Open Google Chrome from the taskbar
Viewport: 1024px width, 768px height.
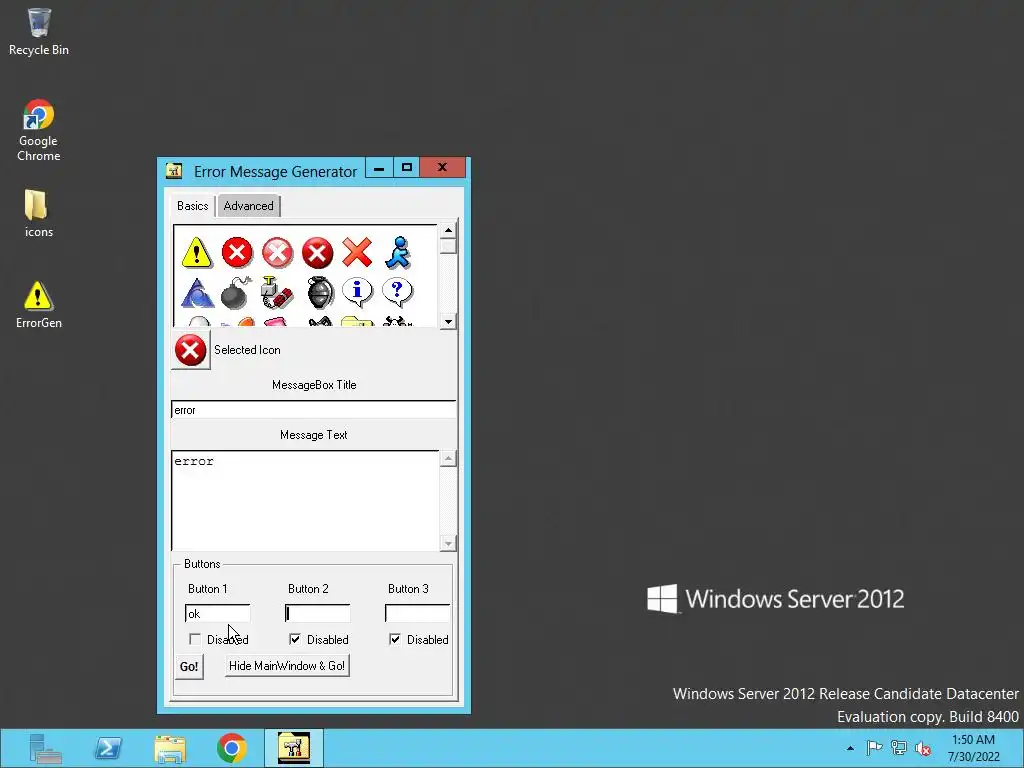(232, 748)
